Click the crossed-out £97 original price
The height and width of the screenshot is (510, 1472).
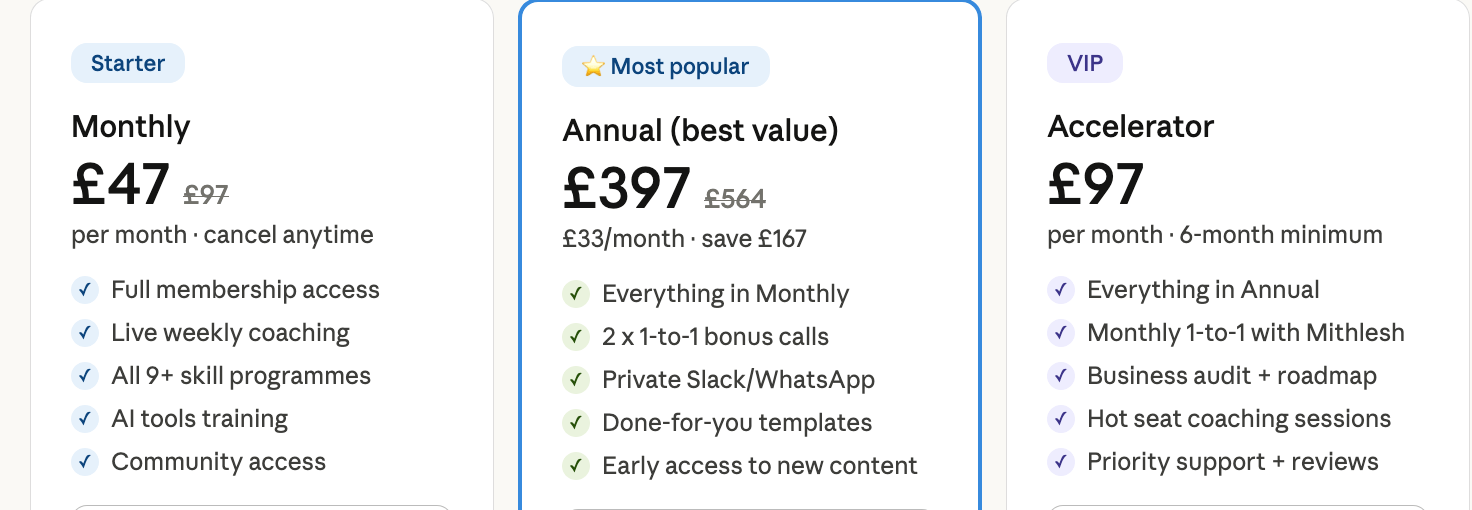tap(207, 194)
